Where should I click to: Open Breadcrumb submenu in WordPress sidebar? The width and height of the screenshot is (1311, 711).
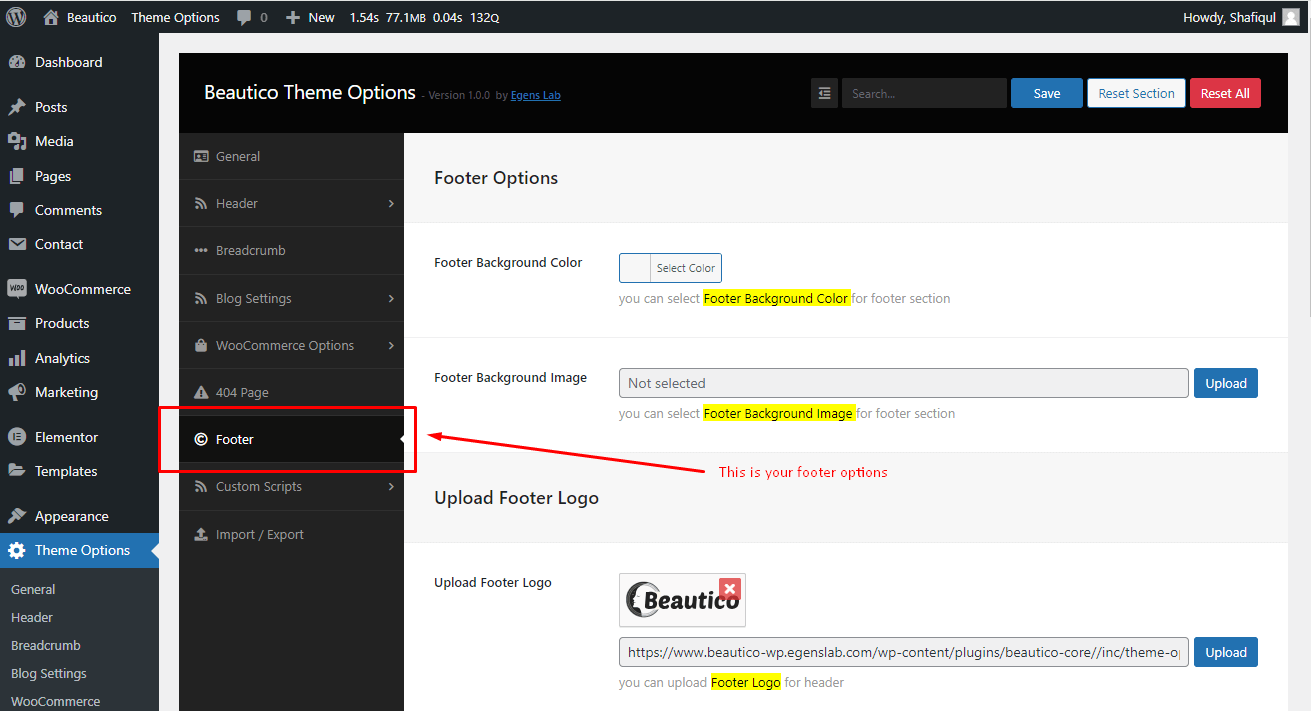[46, 645]
